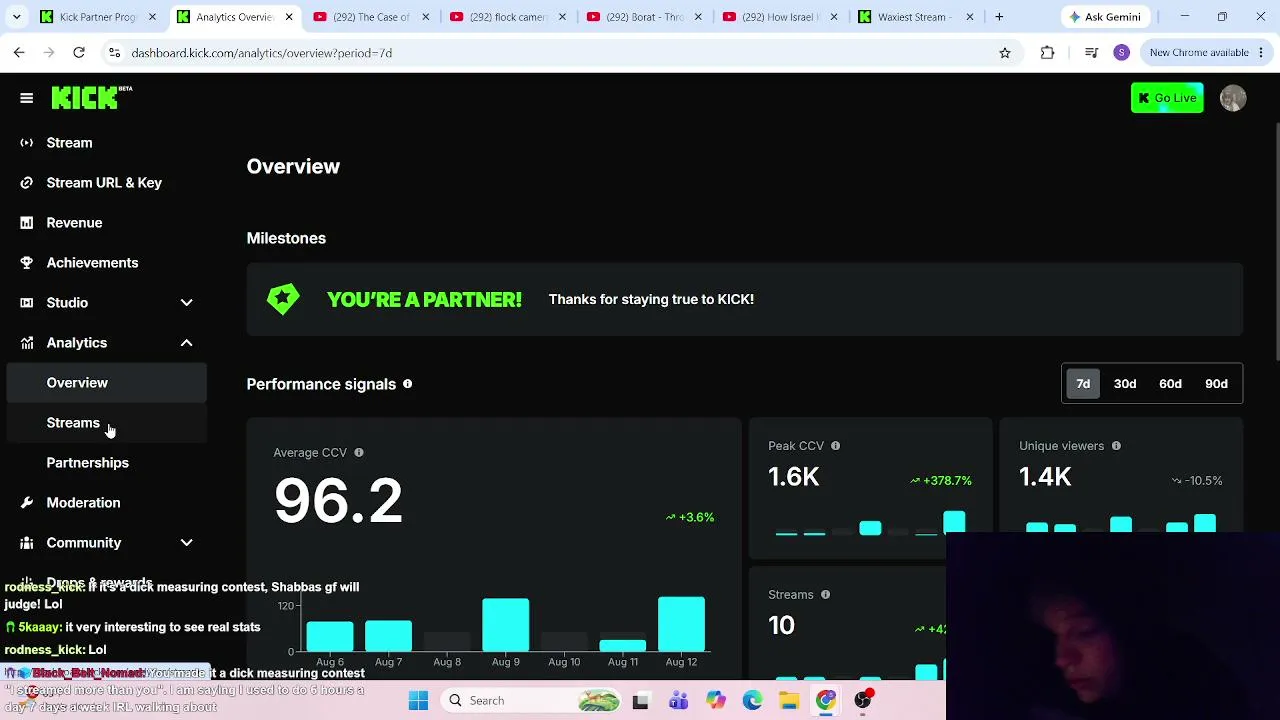Click the info icon beside Performance signals

(407, 384)
